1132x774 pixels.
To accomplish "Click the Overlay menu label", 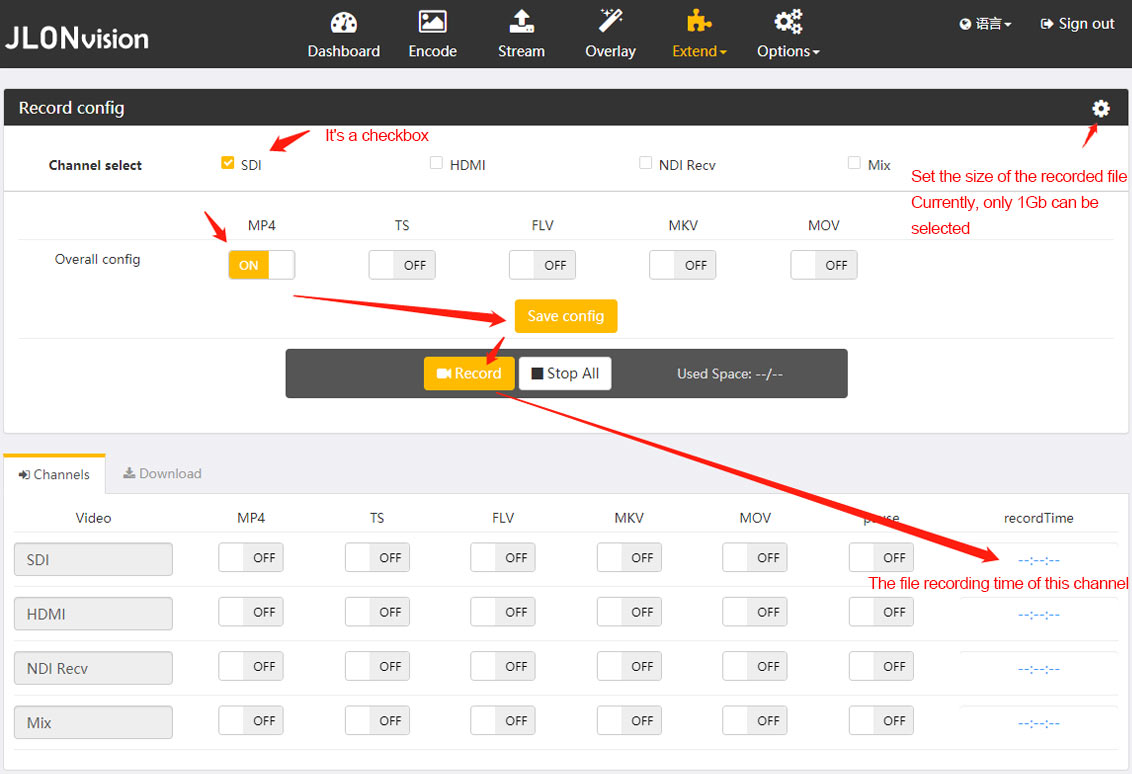I will pyautogui.click(x=610, y=51).
